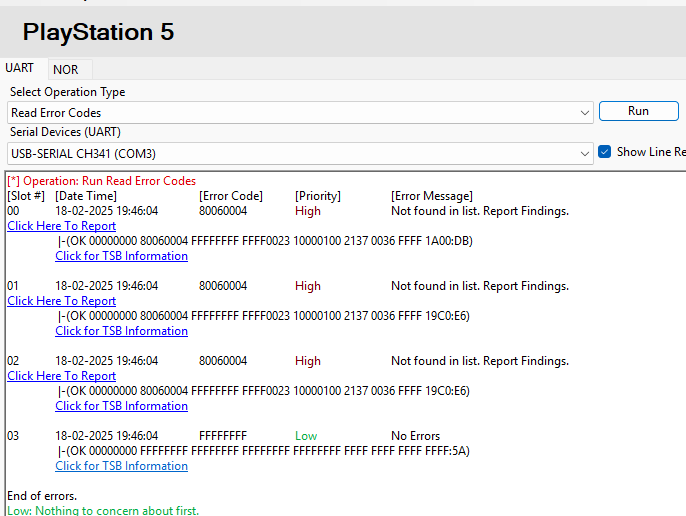This screenshot has width=686, height=516.
Task: Open TSB Information link under slot 01
Action: pyautogui.click(x=122, y=331)
